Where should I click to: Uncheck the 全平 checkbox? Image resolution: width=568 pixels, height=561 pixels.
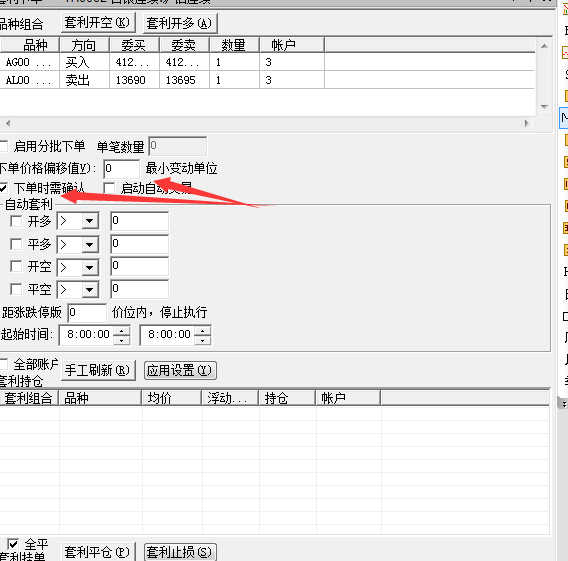(13, 544)
